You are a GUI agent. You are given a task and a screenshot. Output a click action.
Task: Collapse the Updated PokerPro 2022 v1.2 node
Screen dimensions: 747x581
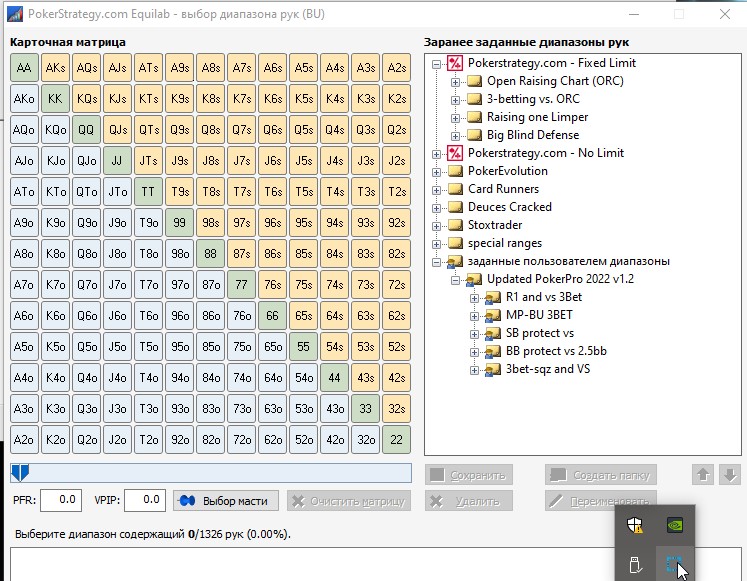pyautogui.click(x=455, y=280)
